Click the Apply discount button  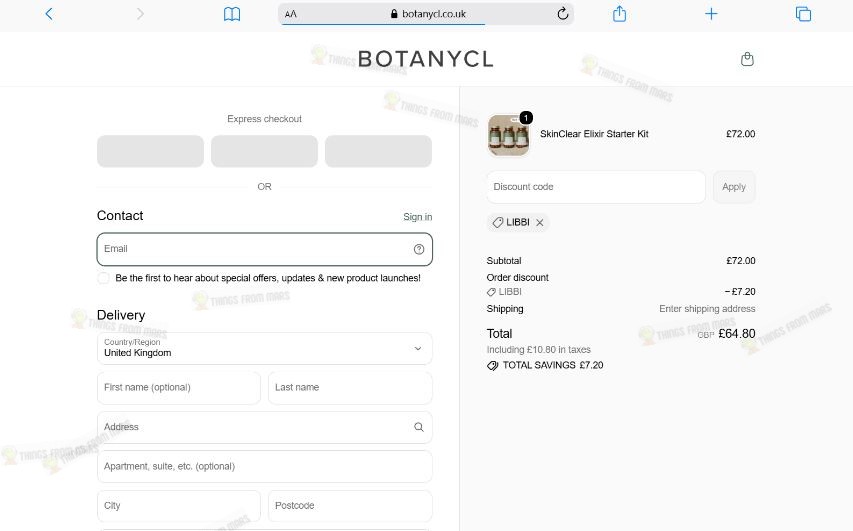734,187
